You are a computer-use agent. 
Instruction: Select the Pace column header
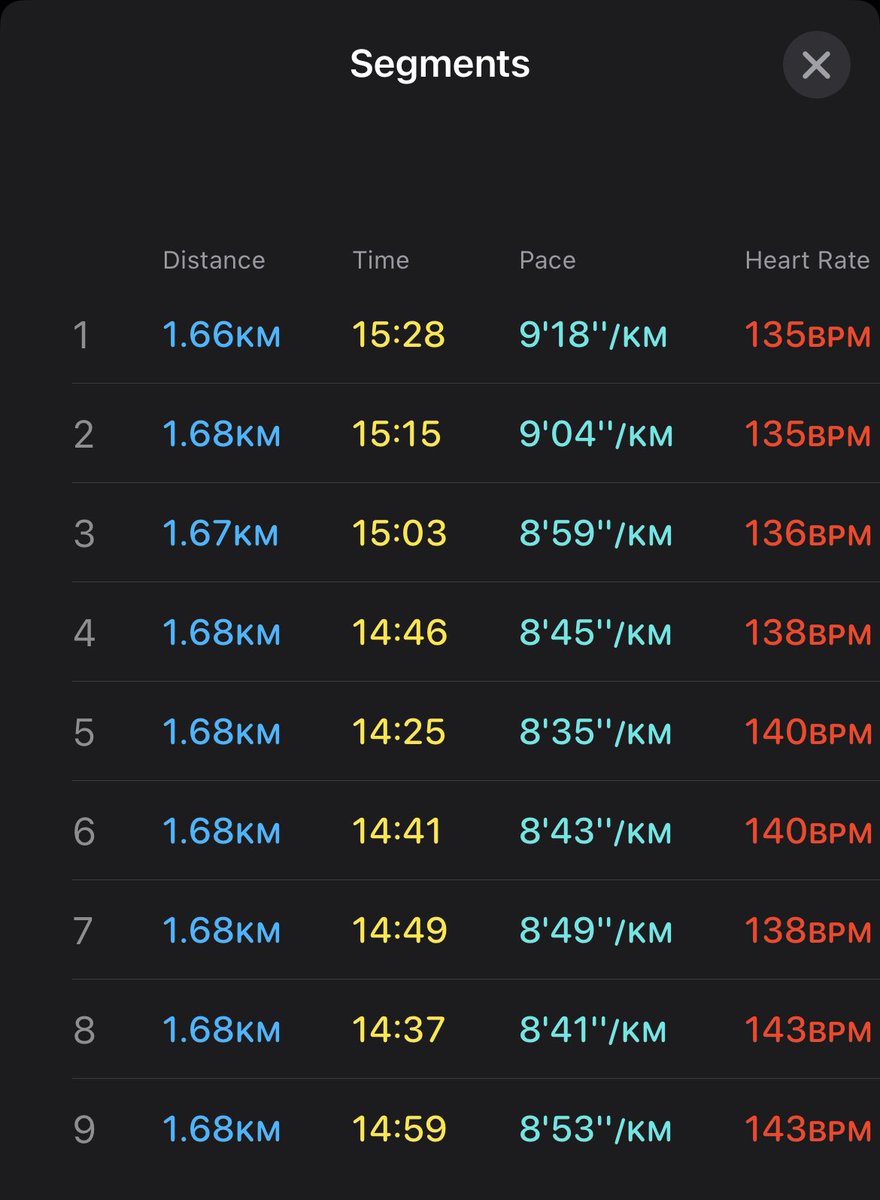547,260
